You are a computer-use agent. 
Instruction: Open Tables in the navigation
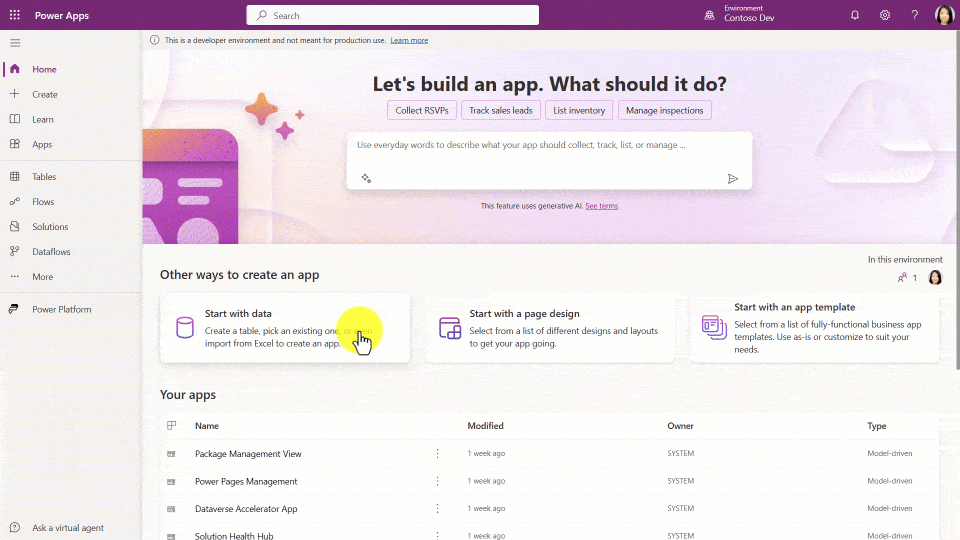[x=44, y=176]
